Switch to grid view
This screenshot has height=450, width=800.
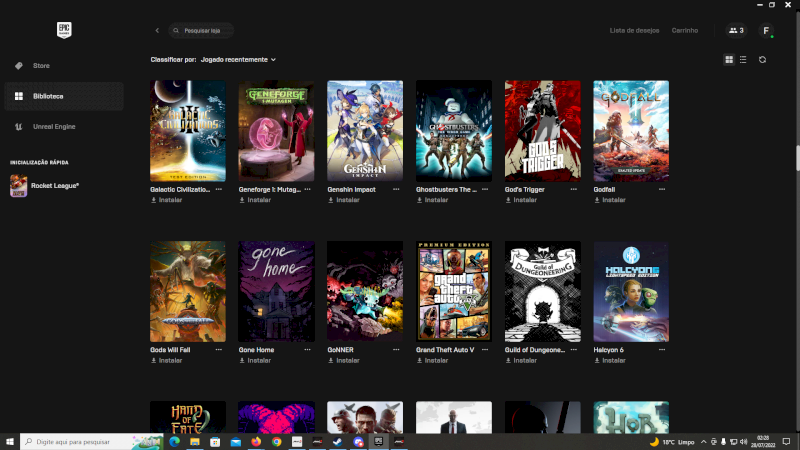point(729,60)
